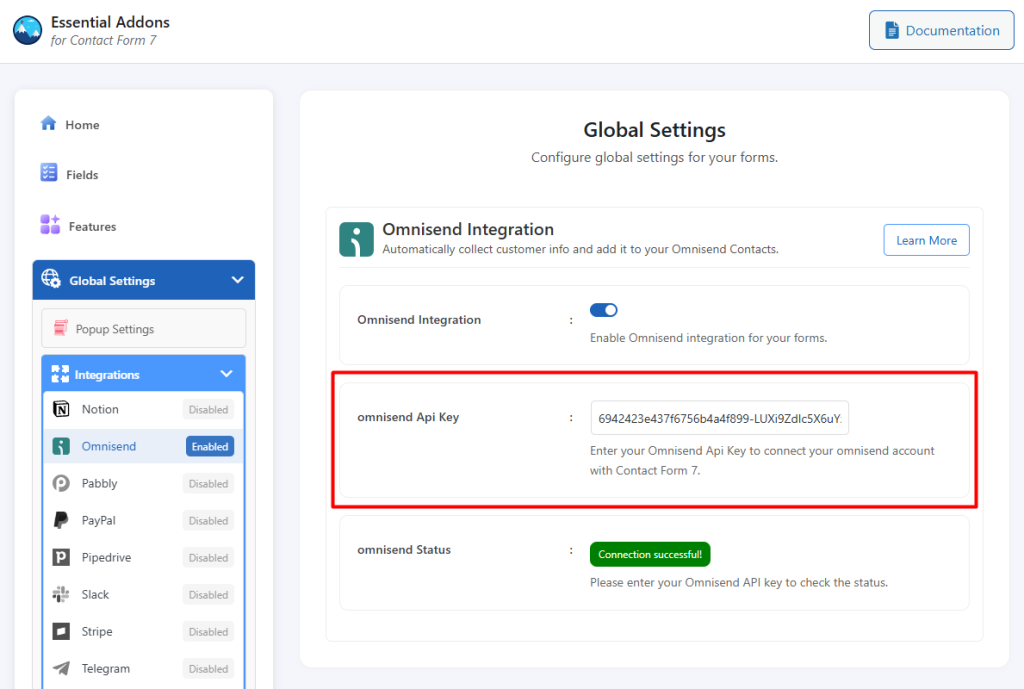
Task: Click the Features grid icon
Action: pyautogui.click(x=50, y=224)
